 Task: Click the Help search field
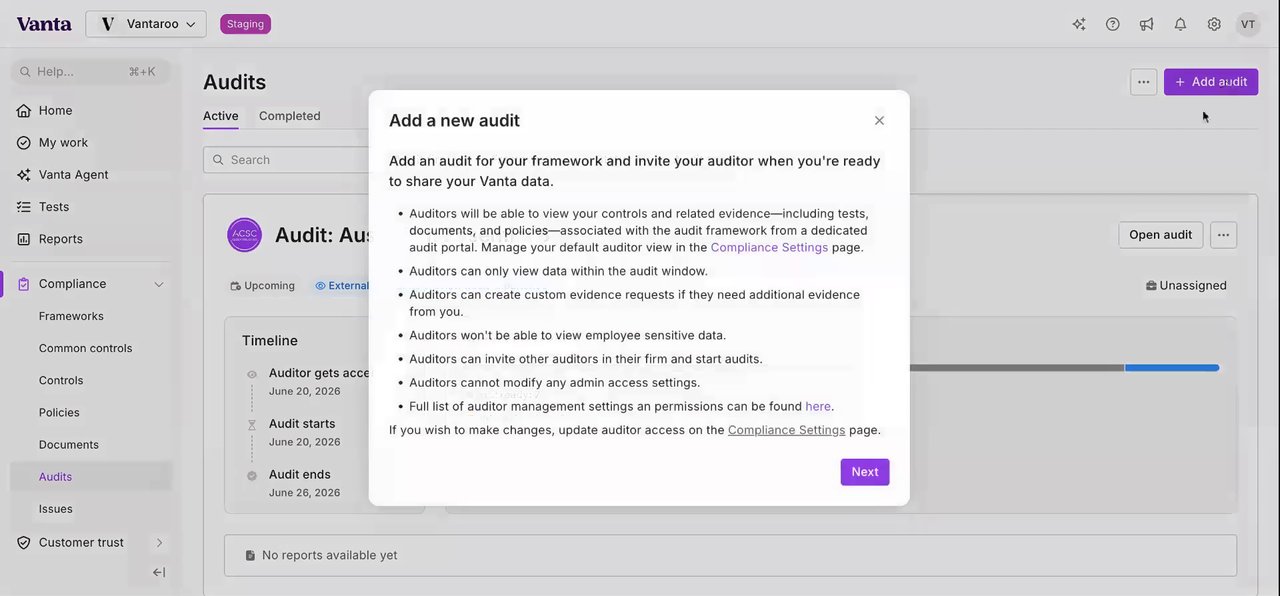pyautogui.click(x=90, y=72)
